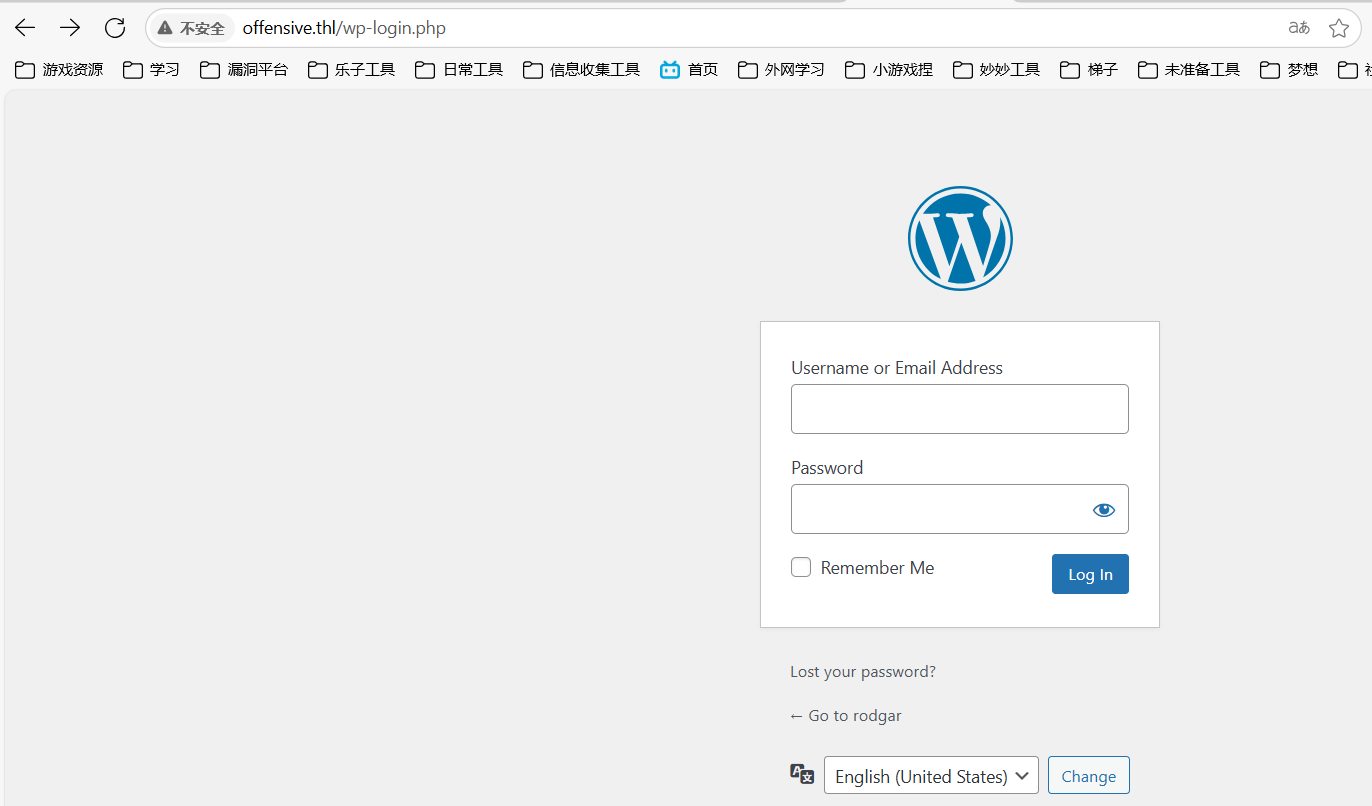Click the Password field label
Screen dimensions: 1372x806
(827, 467)
